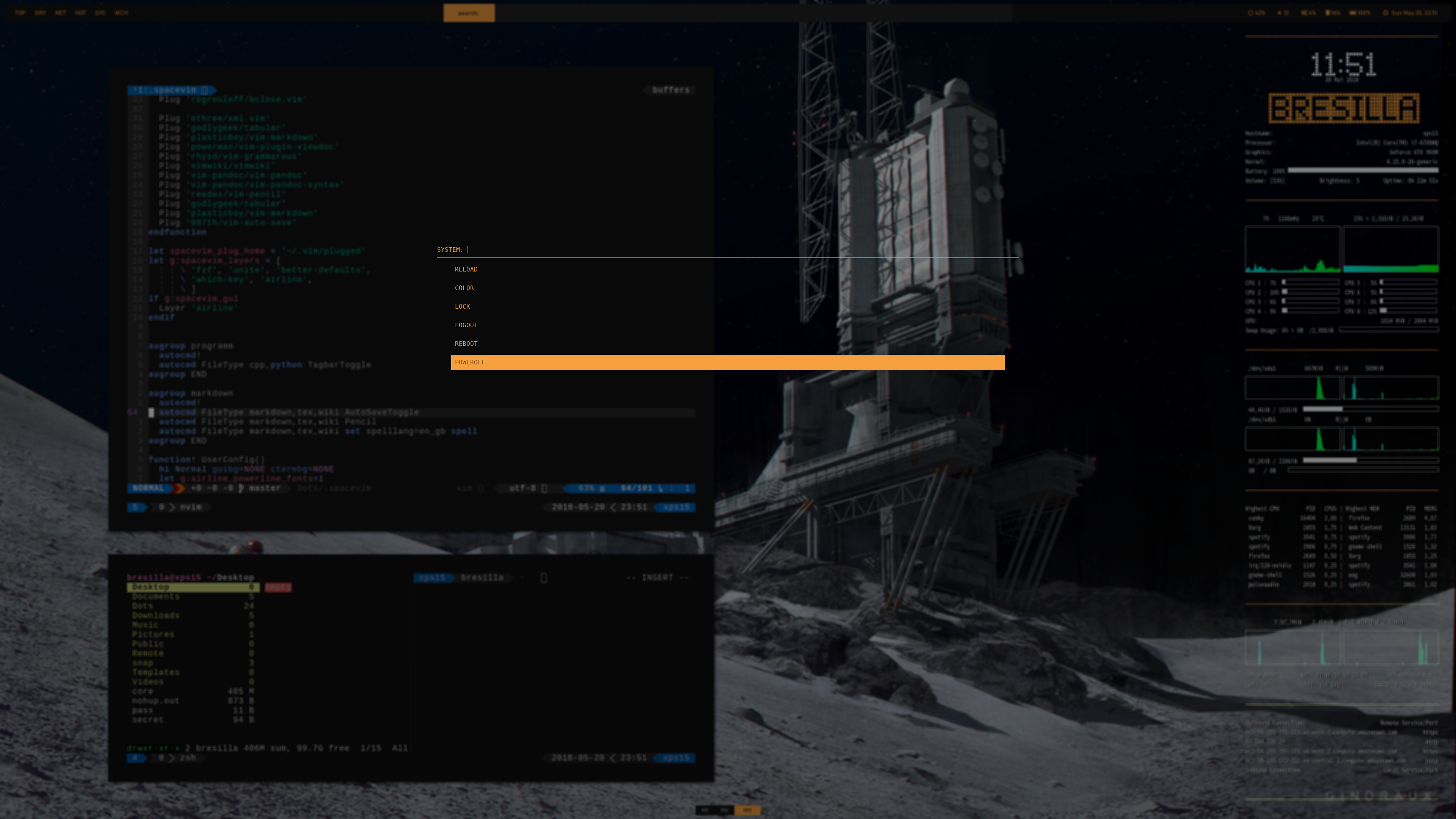
Task: Switch to the first workspace indicator at bottom
Action: coord(704,810)
